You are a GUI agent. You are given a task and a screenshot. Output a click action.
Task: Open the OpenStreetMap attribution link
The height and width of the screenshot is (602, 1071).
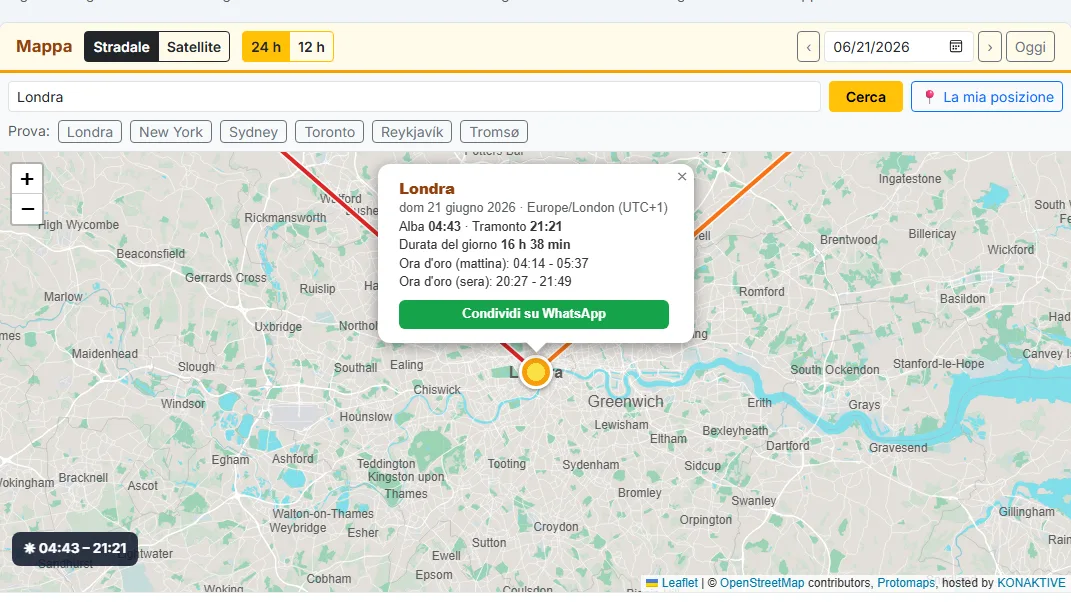tap(762, 583)
